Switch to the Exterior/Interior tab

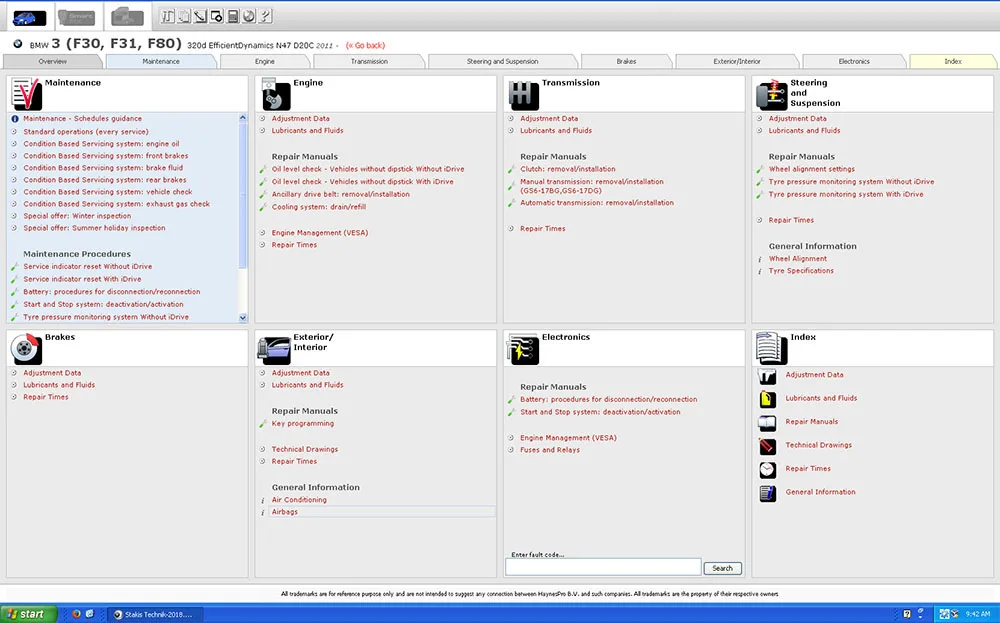[737, 61]
